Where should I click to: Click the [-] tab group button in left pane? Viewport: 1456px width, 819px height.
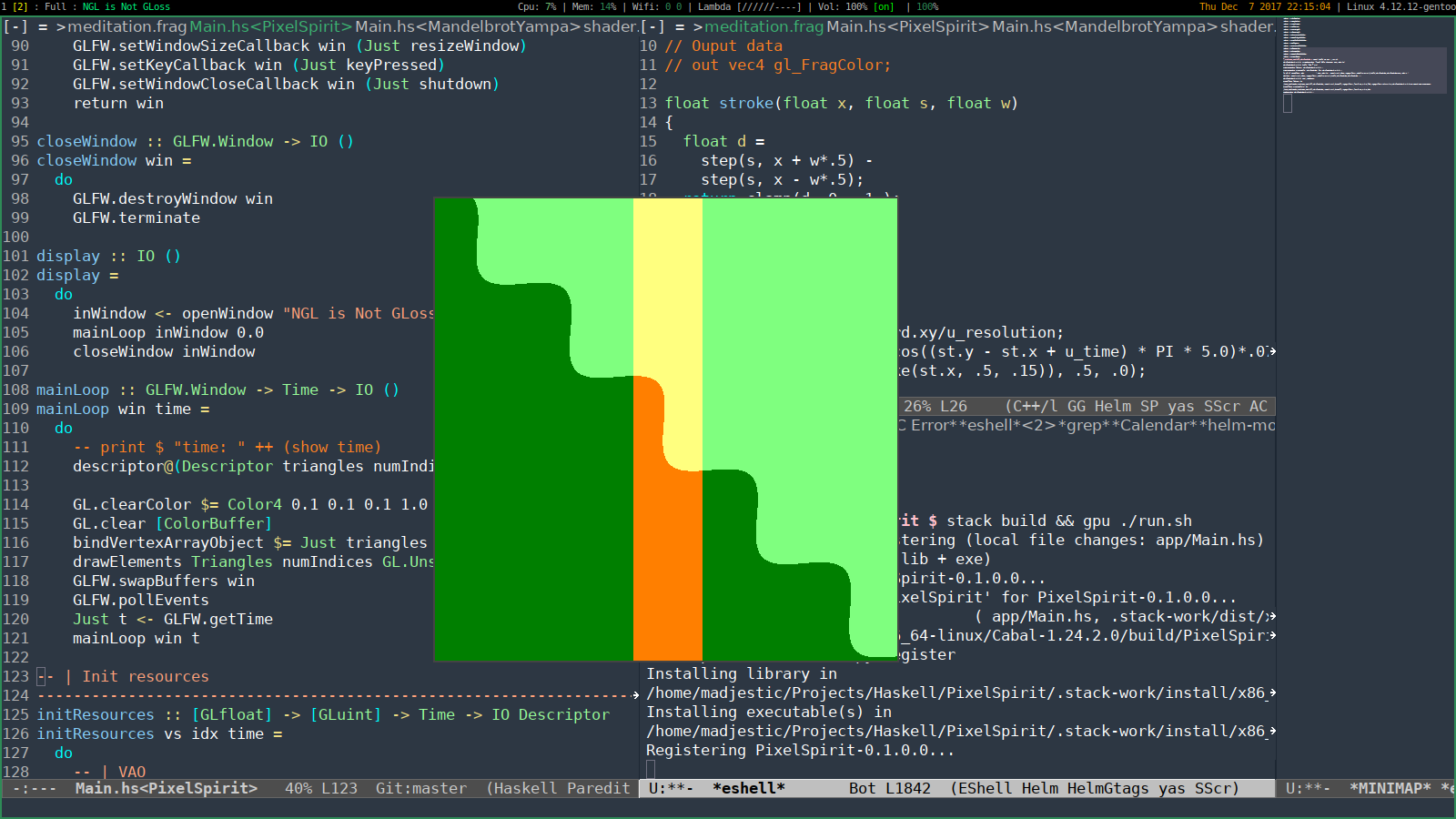tap(15, 26)
